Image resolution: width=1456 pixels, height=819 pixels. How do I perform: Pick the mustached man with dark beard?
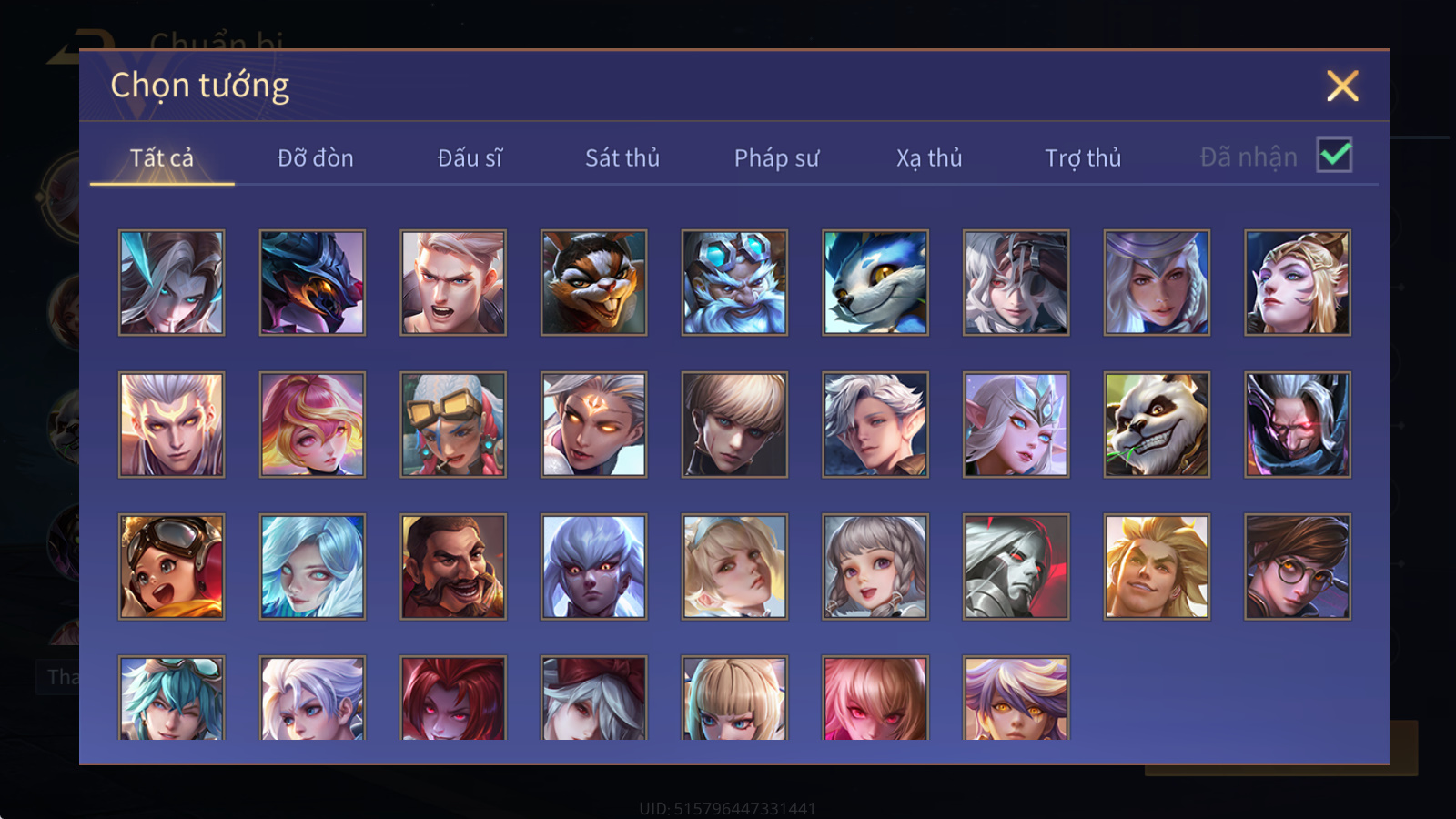(453, 566)
